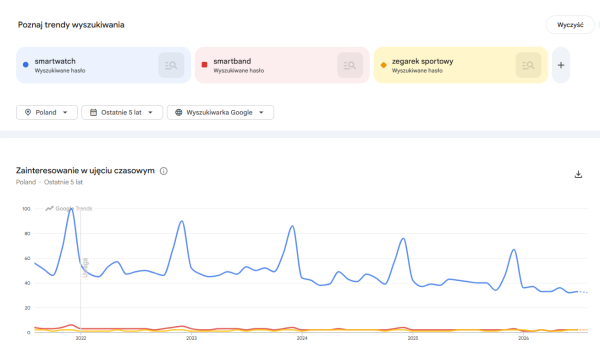Click the location pin icon beside Poland
The width and height of the screenshot is (600, 364).
click(x=28, y=113)
